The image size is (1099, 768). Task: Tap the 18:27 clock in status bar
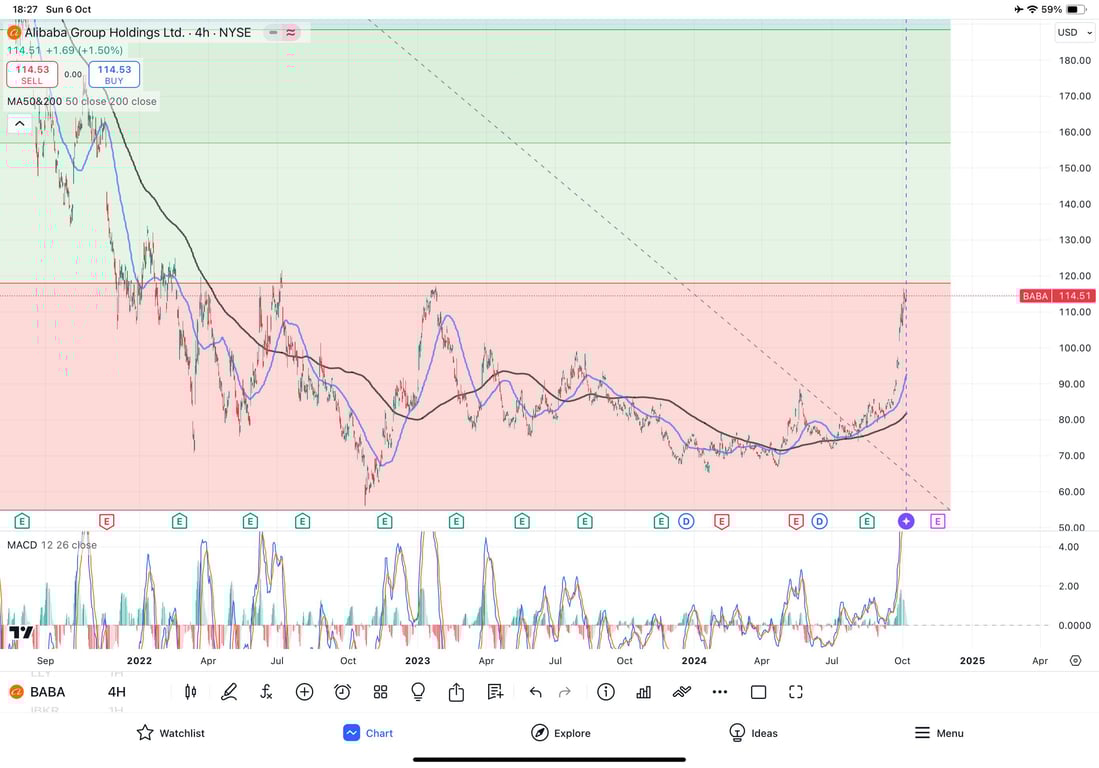click(x=25, y=9)
